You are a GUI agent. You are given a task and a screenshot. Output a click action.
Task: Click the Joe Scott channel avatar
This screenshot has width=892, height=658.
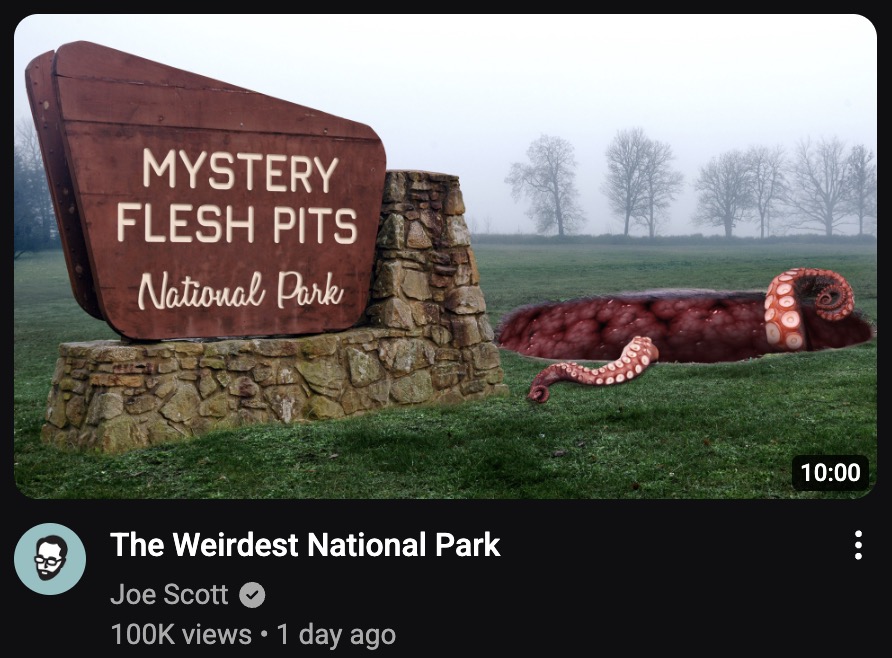coord(50,559)
